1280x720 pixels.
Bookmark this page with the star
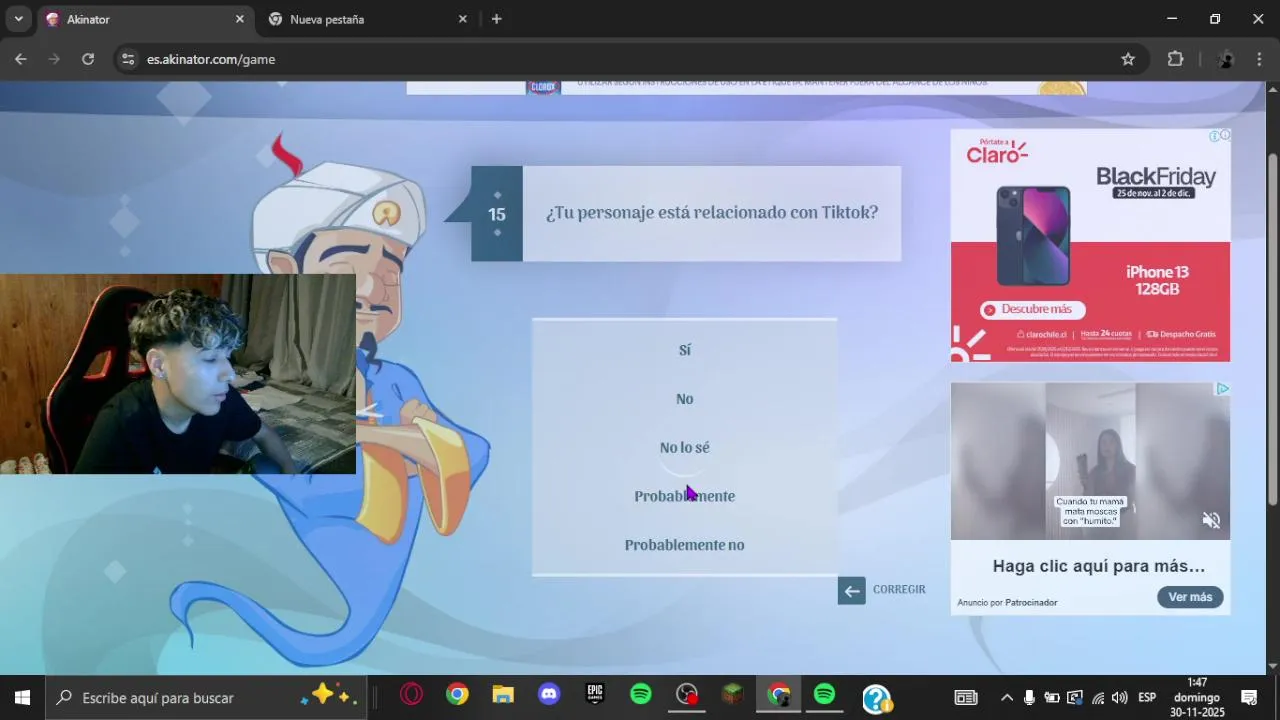point(1128,59)
